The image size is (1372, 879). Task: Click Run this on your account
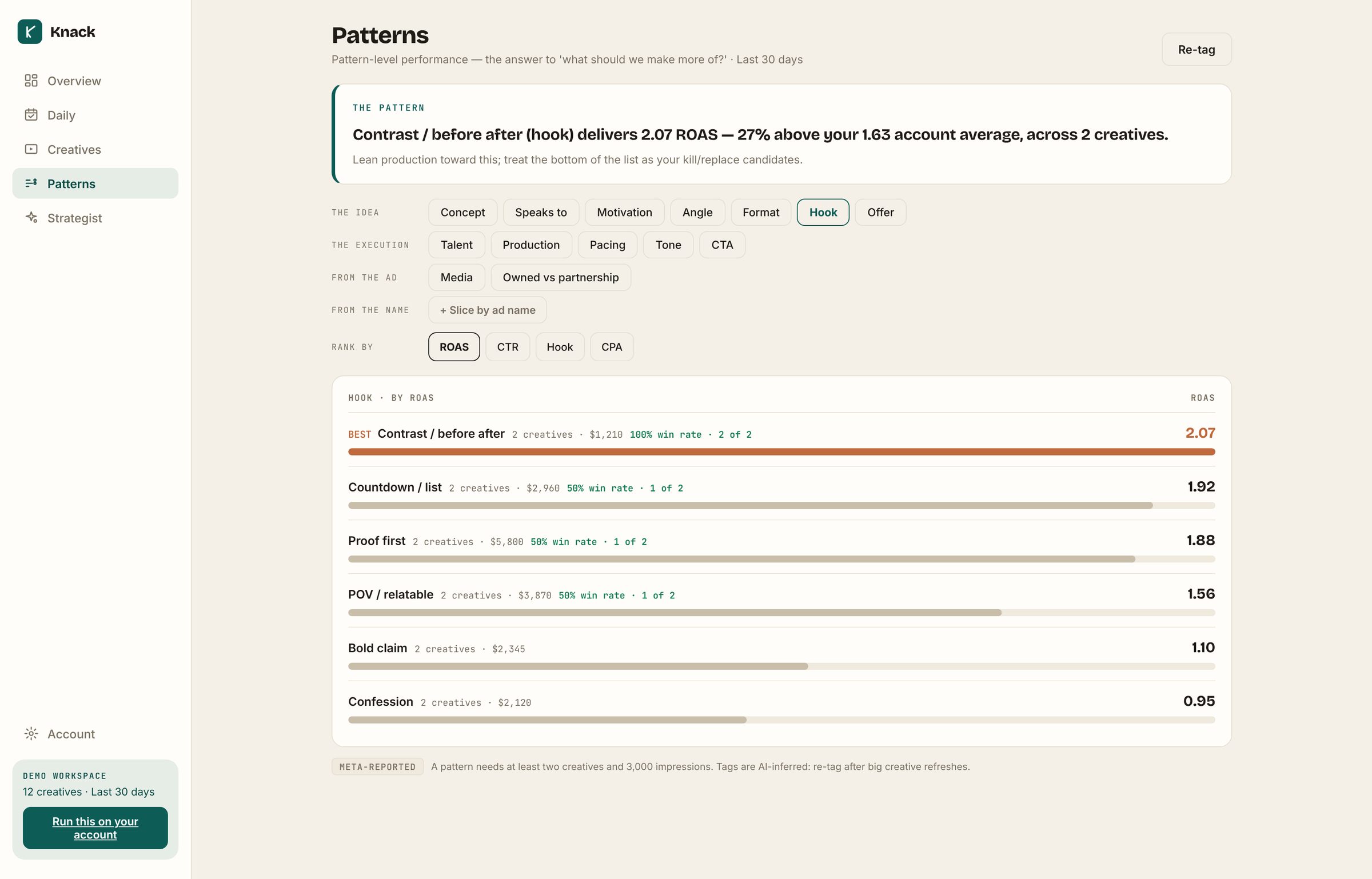[x=95, y=828]
